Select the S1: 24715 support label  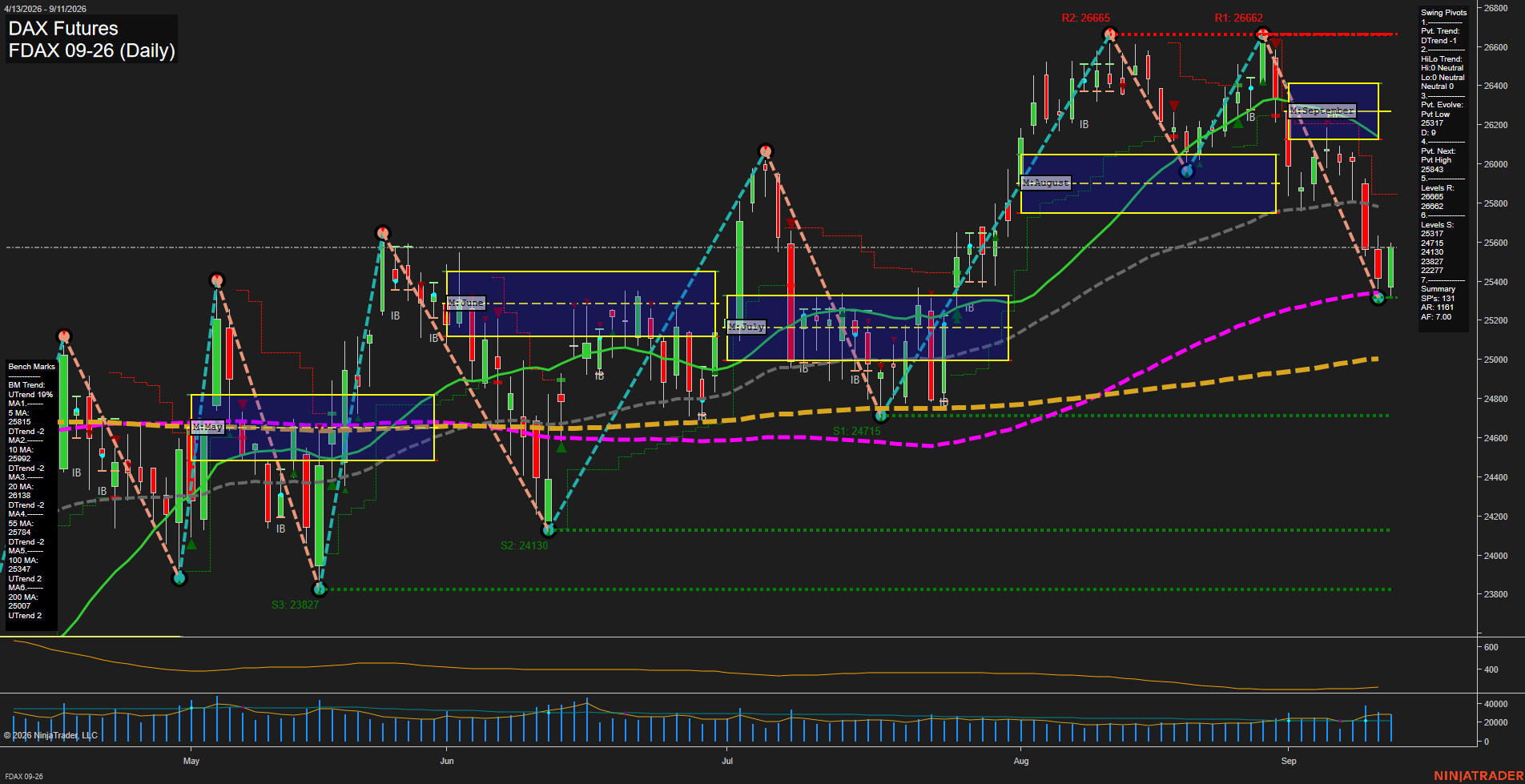pos(856,431)
